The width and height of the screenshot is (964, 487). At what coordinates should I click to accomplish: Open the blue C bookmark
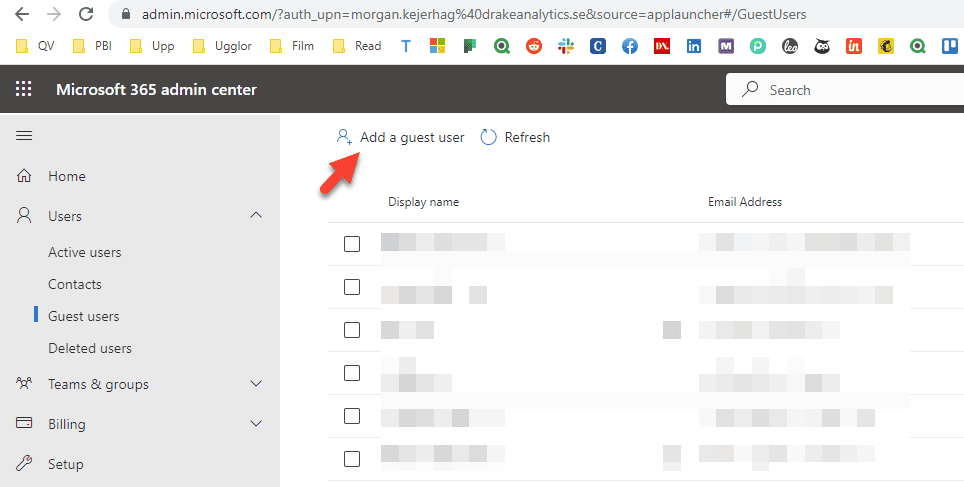click(x=598, y=46)
